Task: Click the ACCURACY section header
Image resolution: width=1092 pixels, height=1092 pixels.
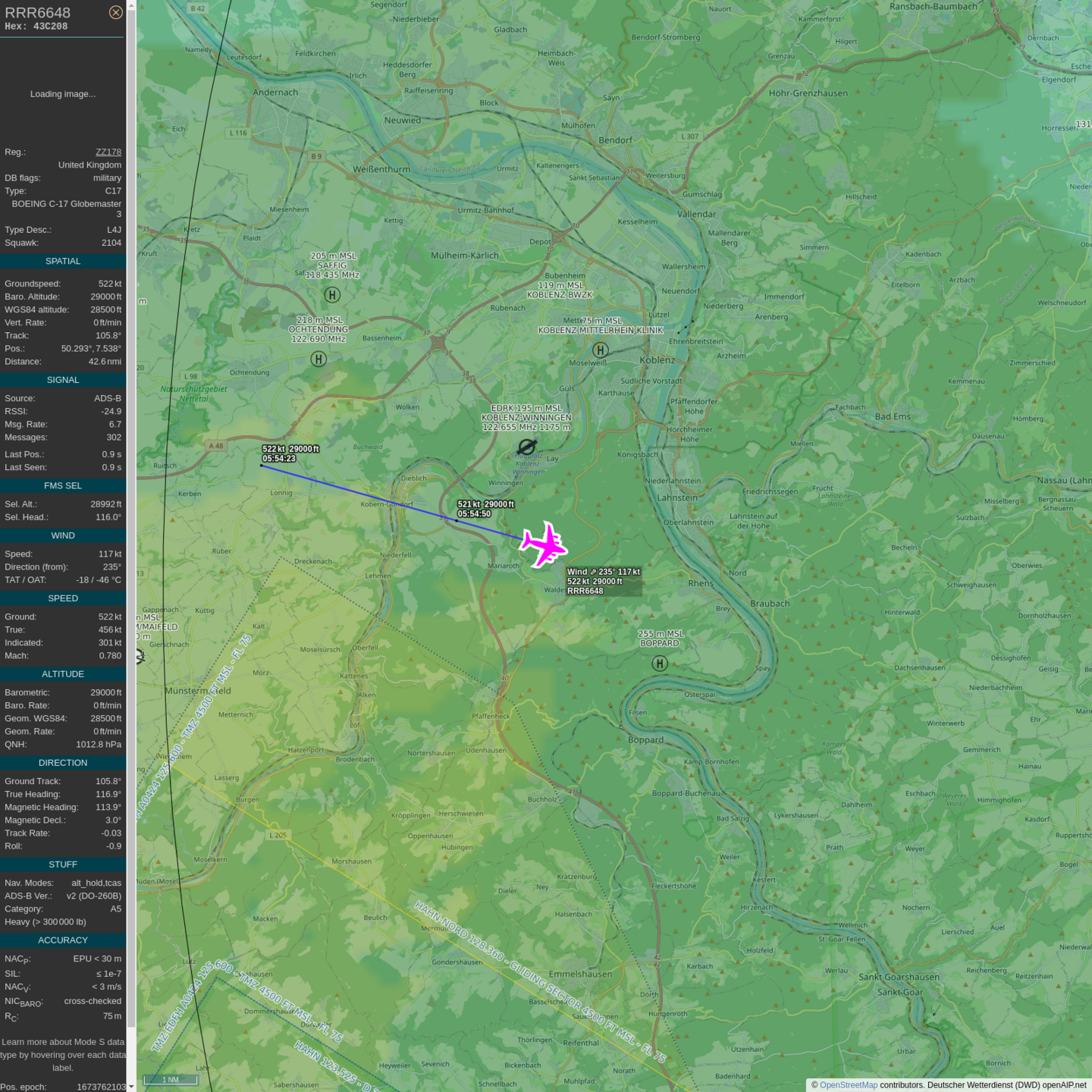Action: point(63,940)
